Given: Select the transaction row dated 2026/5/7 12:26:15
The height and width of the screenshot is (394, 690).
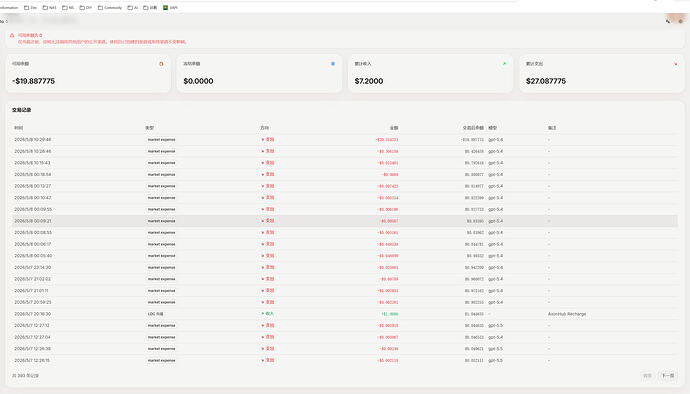Looking at the screenshot, I should tap(345, 360).
